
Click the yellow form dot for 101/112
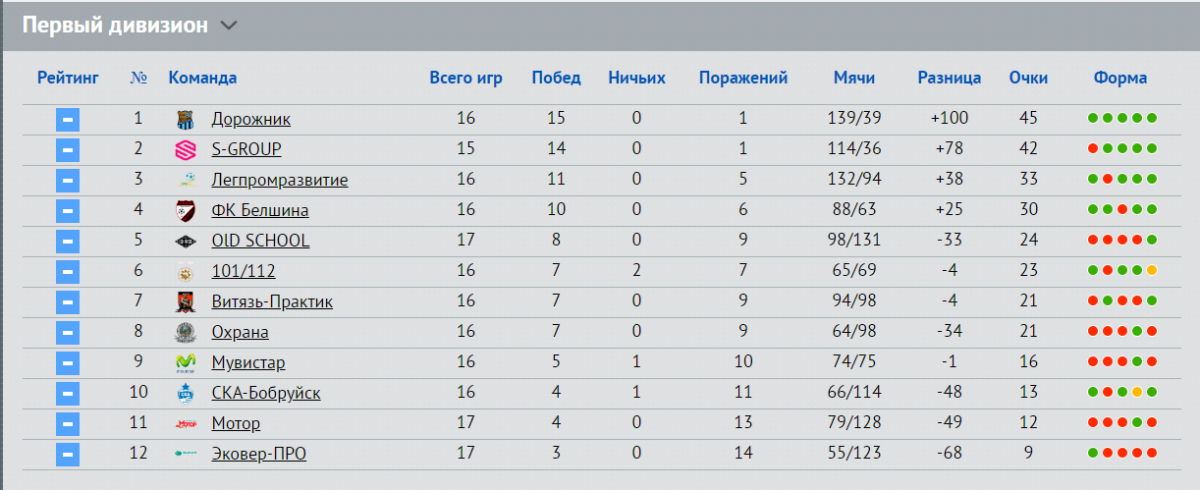[x=1152, y=271]
